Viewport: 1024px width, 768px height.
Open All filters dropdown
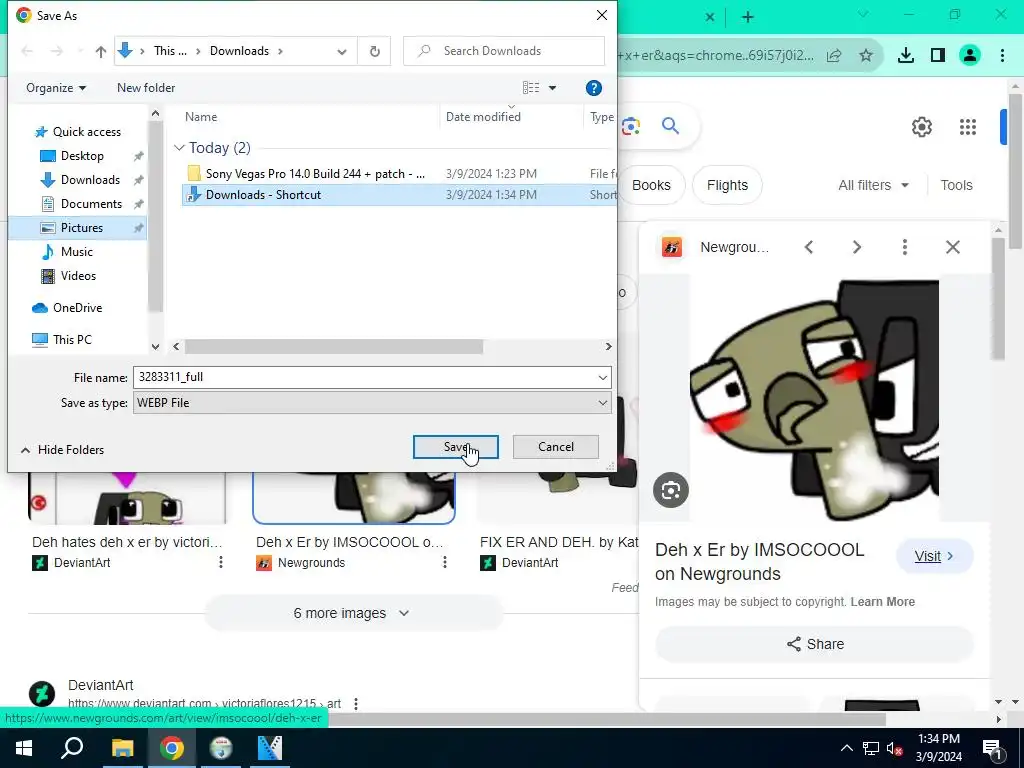pos(873,185)
